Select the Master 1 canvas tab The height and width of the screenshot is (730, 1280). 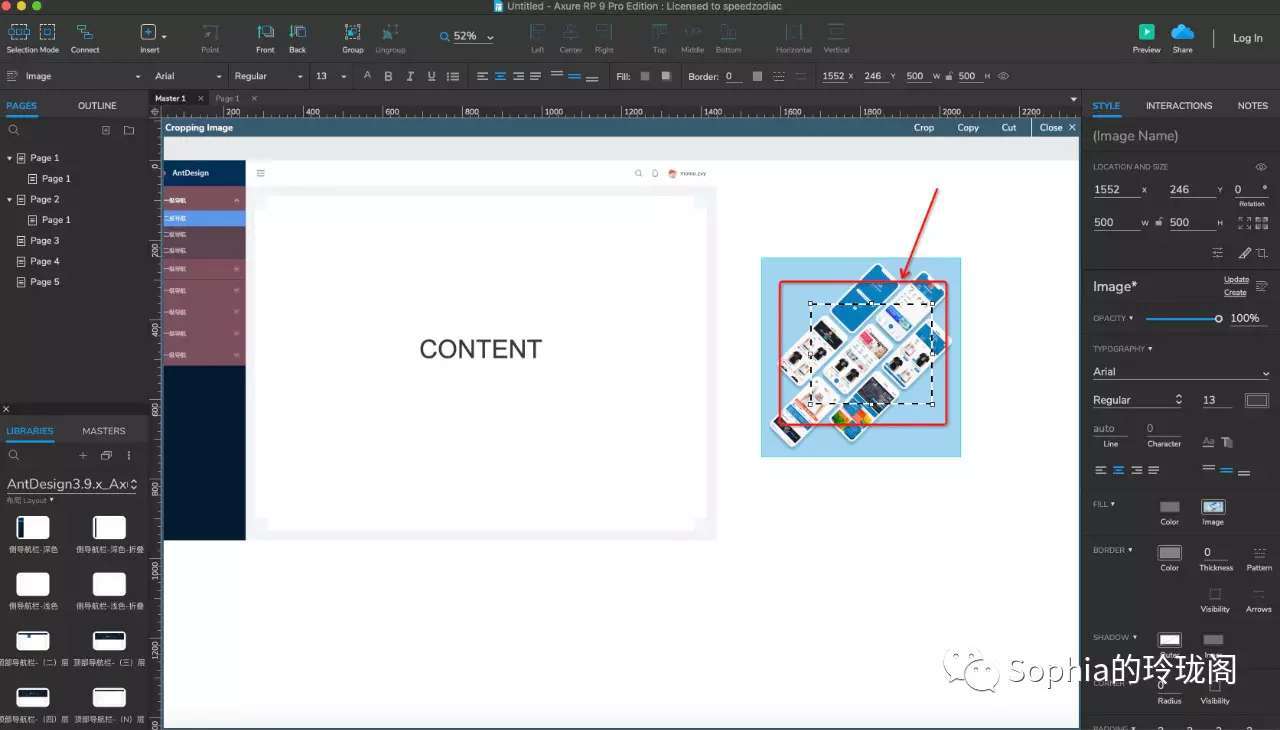pos(170,98)
